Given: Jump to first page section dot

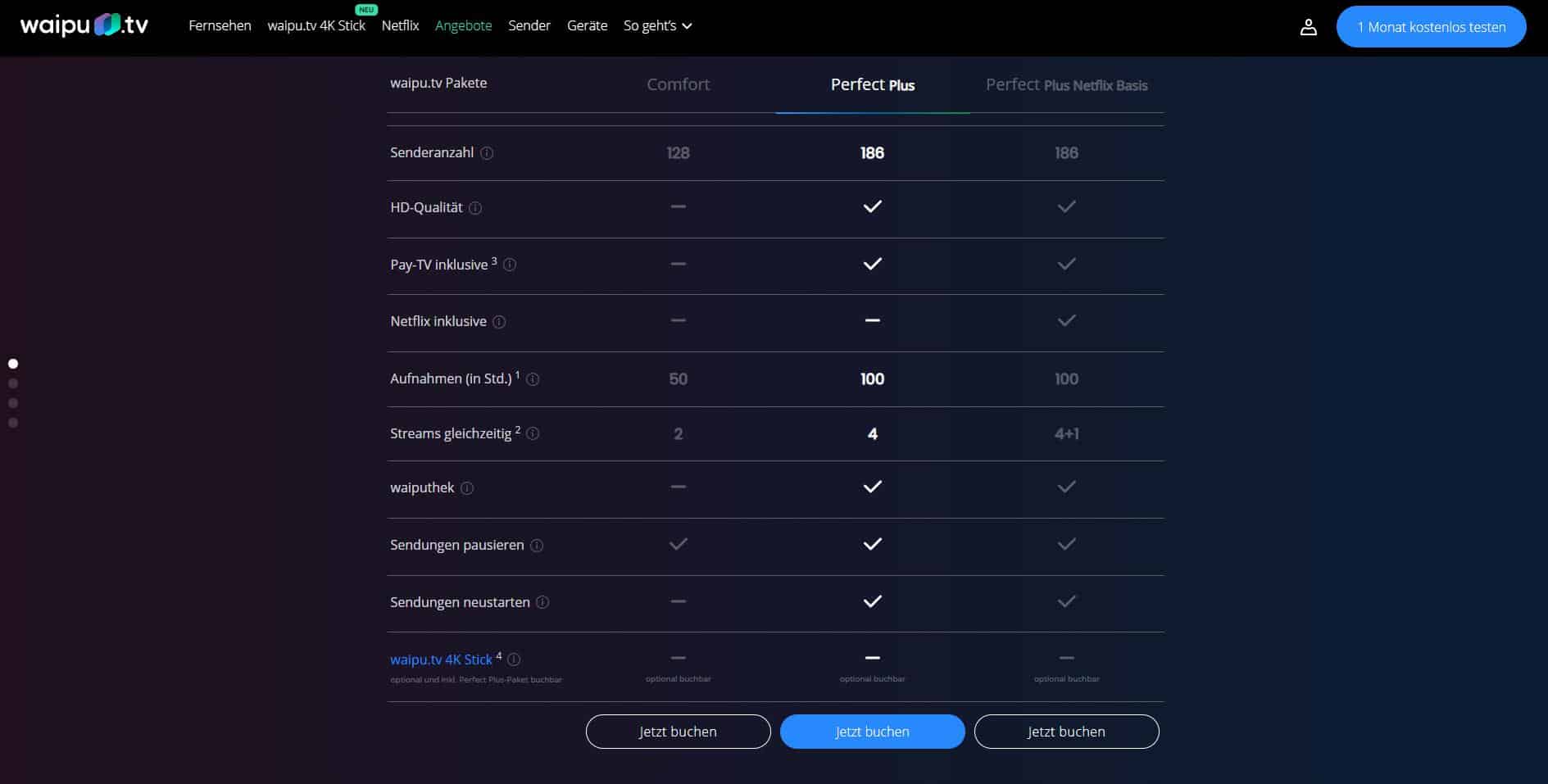Looking at the screenshot, I should pyautogui.click(x=13, y=364).
